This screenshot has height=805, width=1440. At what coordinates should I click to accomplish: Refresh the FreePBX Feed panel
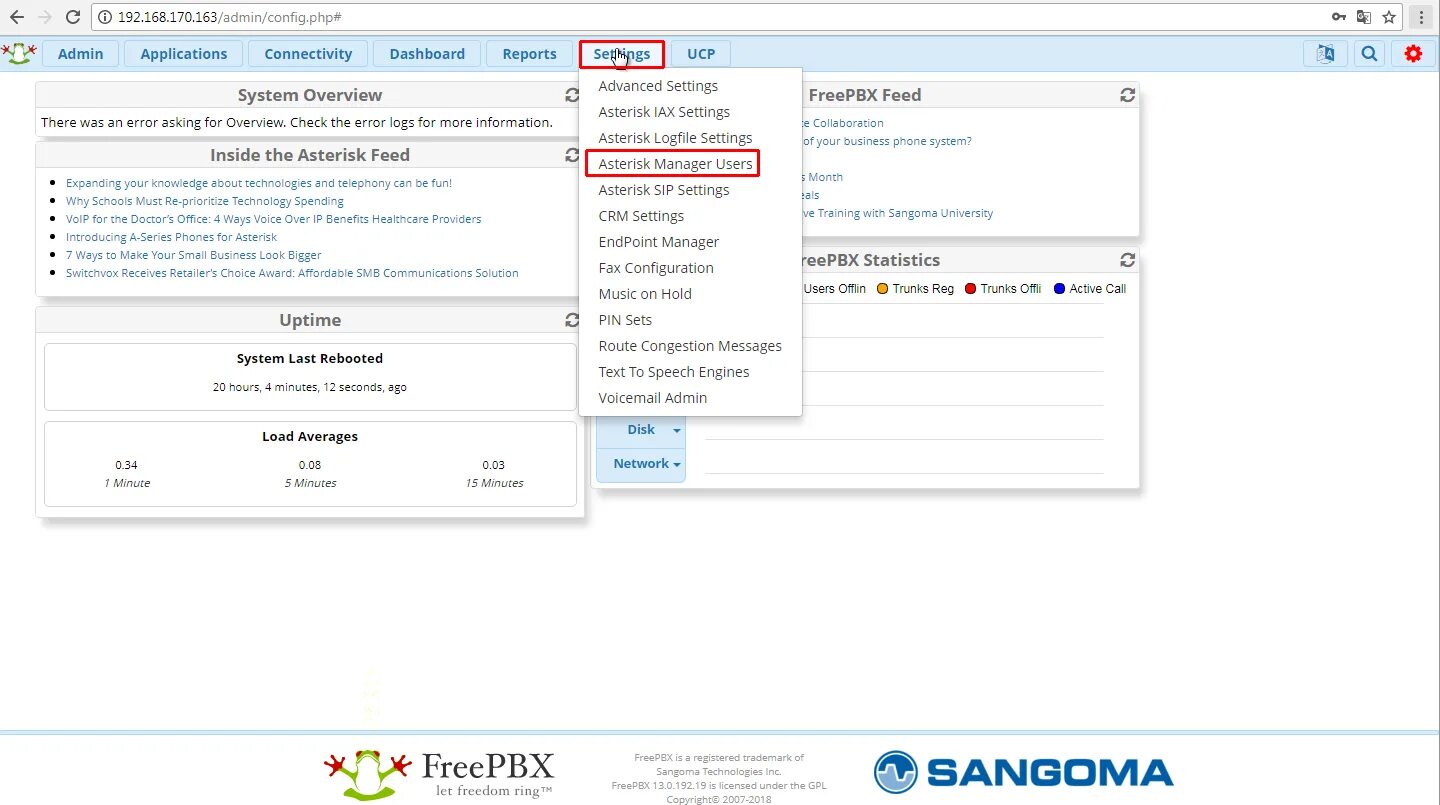click(x=1128, y=95)
